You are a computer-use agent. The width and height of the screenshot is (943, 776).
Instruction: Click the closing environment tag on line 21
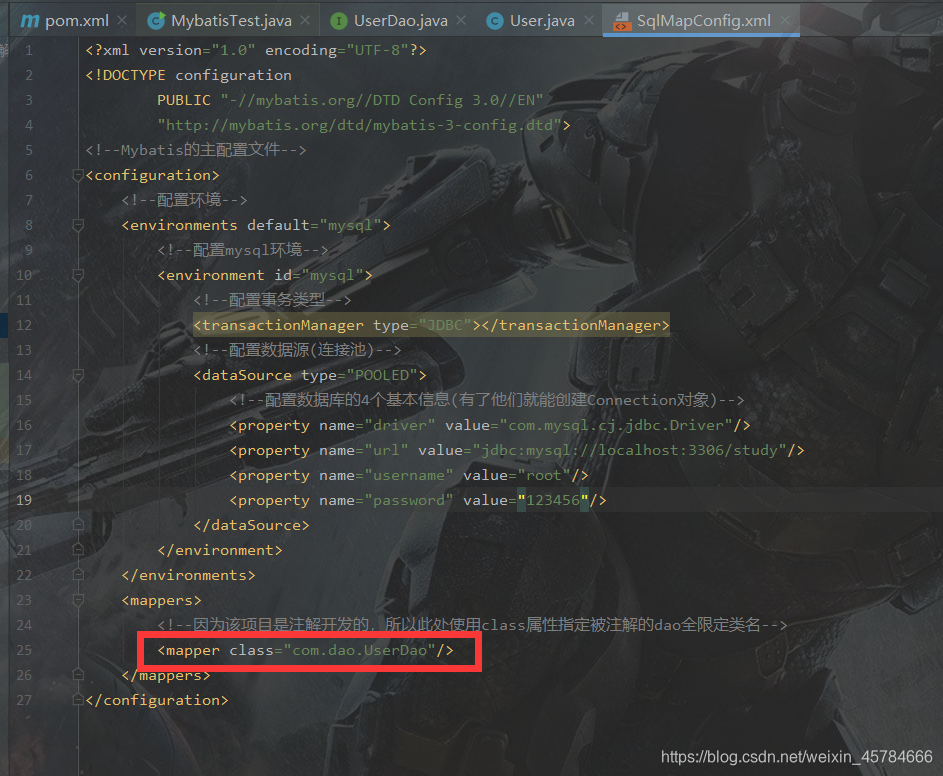pos(220,550)
